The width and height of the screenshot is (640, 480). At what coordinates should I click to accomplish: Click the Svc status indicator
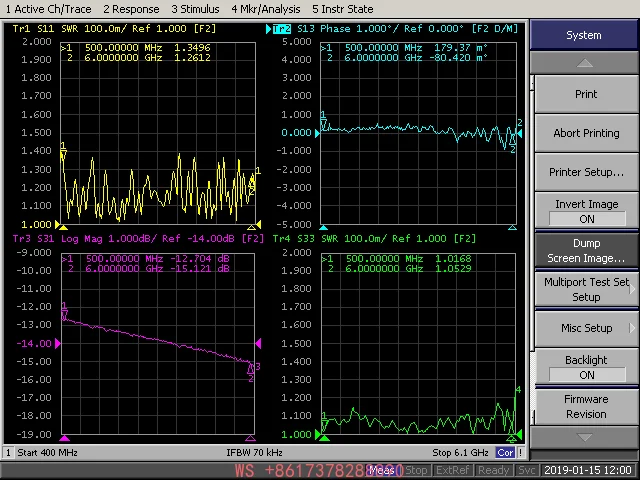tap(526, 471)
